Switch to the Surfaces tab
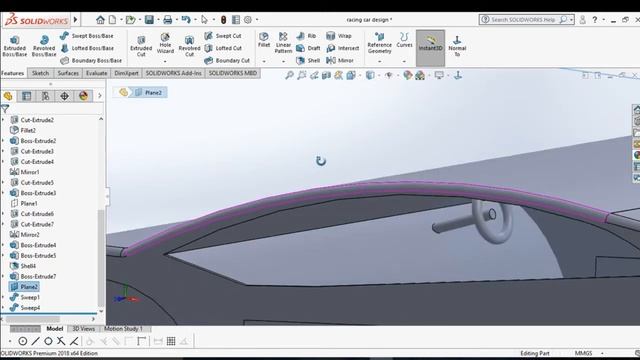 (68, 73)
